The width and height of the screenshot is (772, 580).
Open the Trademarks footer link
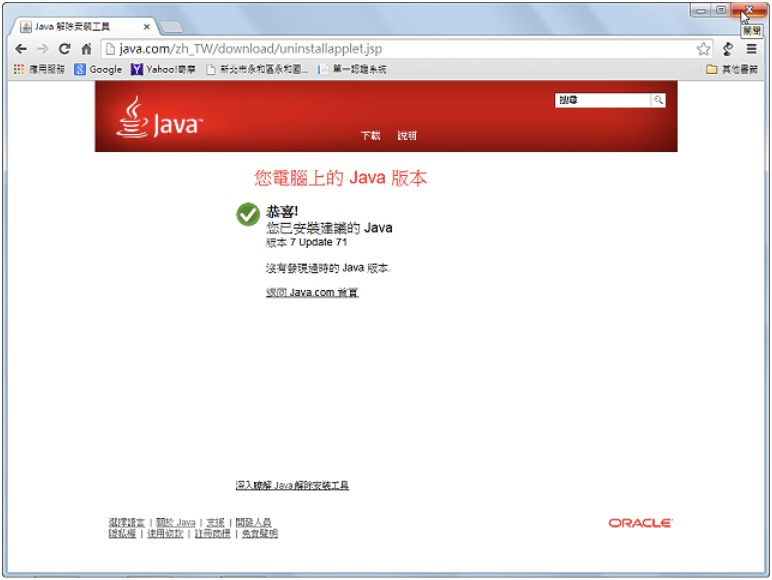[x=212, y=534]
